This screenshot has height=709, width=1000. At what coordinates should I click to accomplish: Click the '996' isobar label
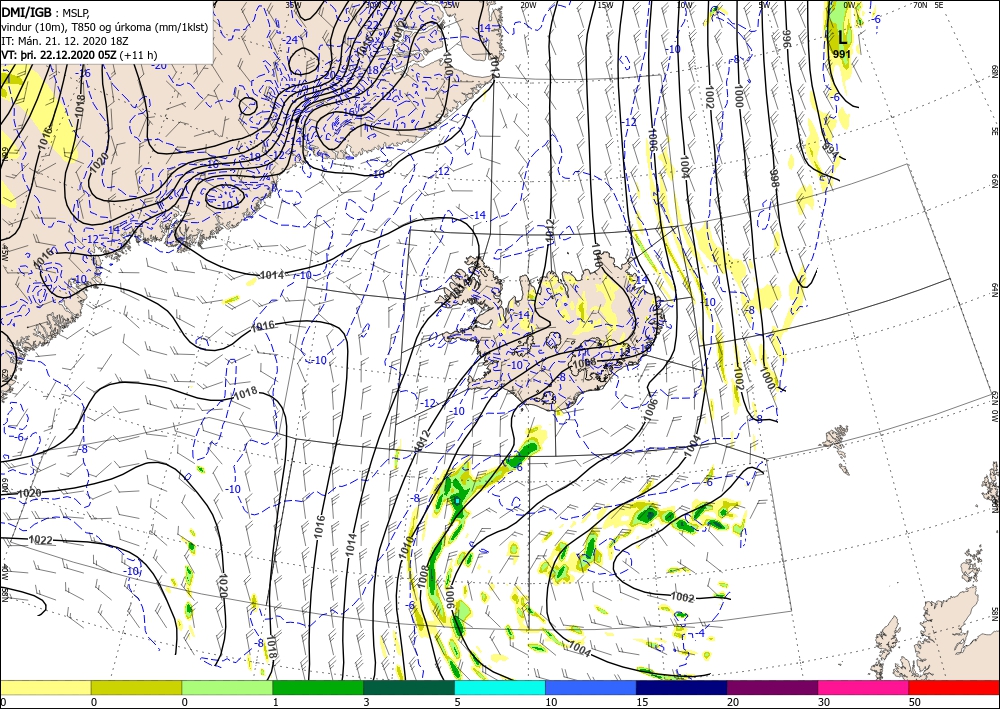[786, 38]
